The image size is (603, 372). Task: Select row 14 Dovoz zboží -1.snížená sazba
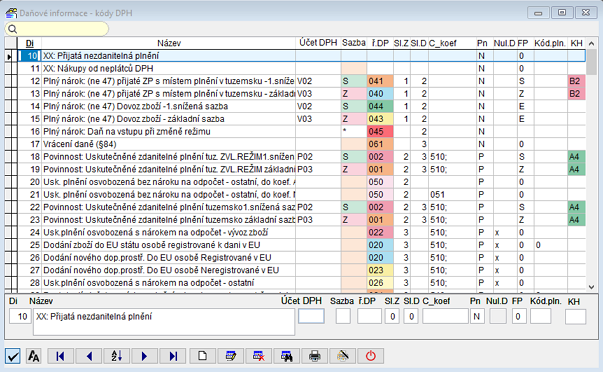(302, 106)
